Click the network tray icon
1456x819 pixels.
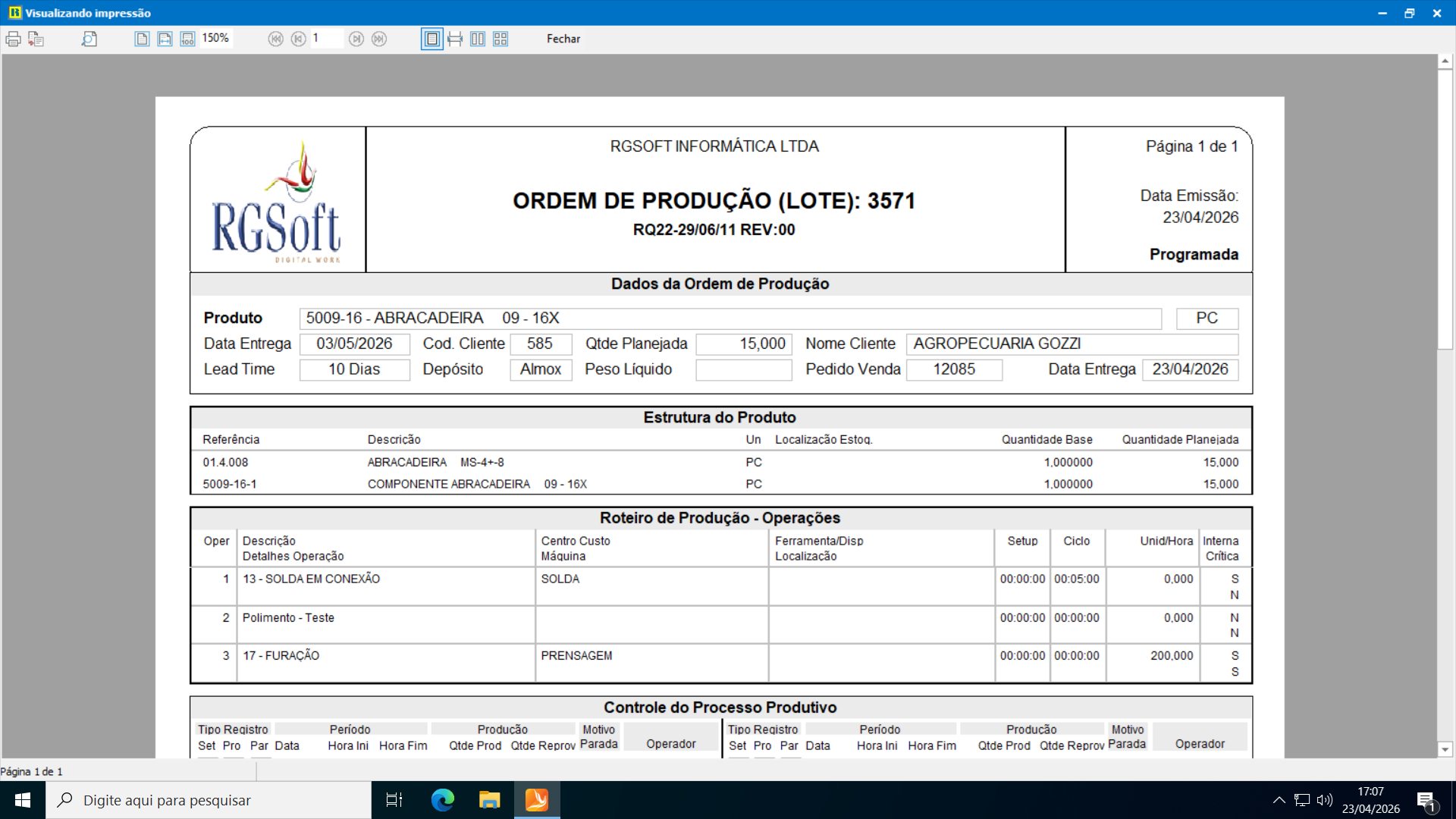[x=1302, y=800]
